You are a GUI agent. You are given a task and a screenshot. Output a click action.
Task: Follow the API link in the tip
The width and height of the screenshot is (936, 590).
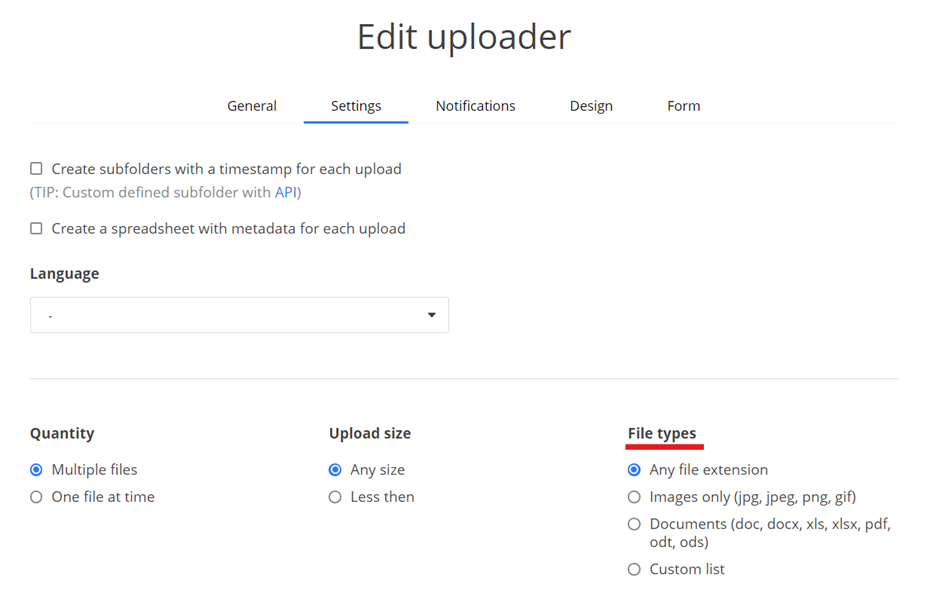coord(285,192)
